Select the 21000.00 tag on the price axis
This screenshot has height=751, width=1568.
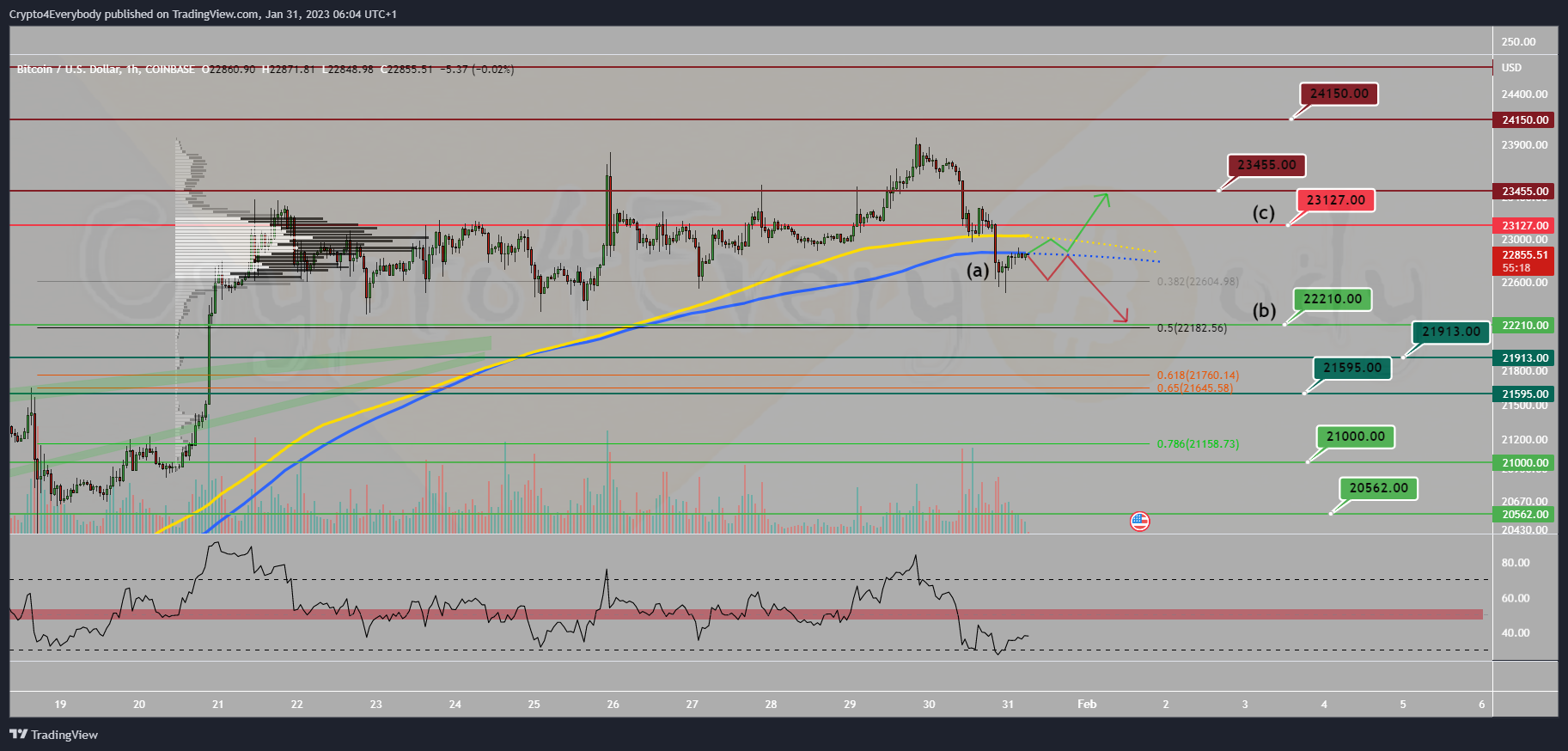click(1525, 463)
